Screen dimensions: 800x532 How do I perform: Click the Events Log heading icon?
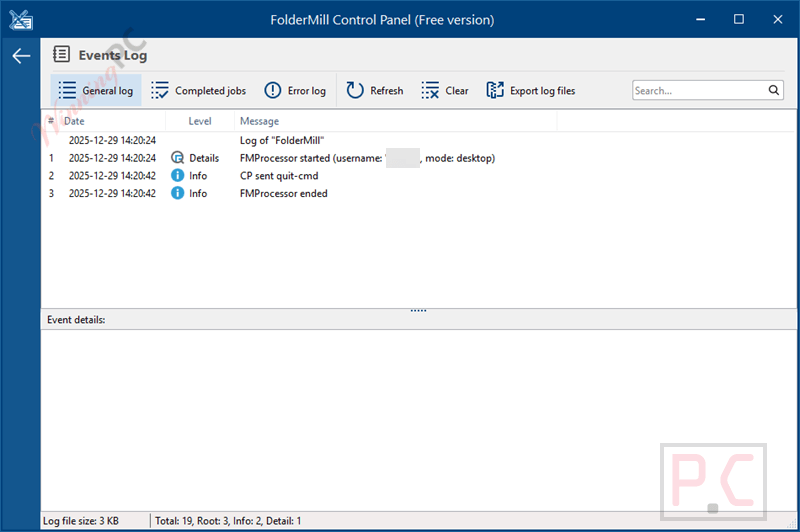(x=61, y=54)
